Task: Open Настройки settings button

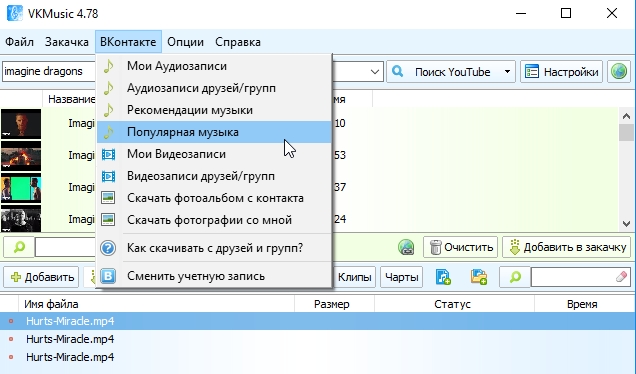Action: click(x=561, y=72)
